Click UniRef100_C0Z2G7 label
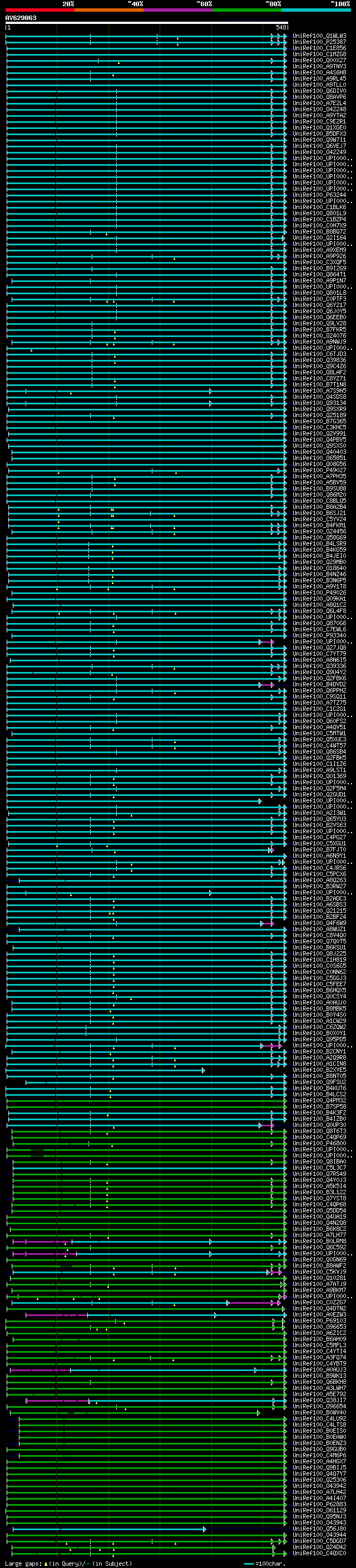This screenshot has height=1568, width=356. click(319, 1302)
